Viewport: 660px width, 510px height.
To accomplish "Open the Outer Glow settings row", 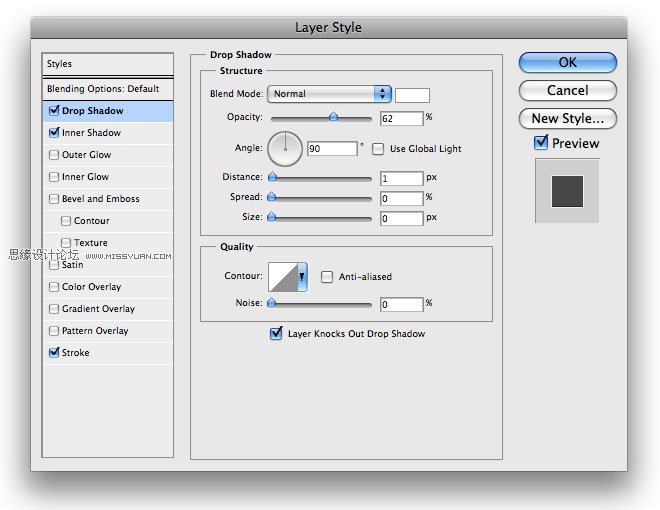I will [x=108, y=155].
